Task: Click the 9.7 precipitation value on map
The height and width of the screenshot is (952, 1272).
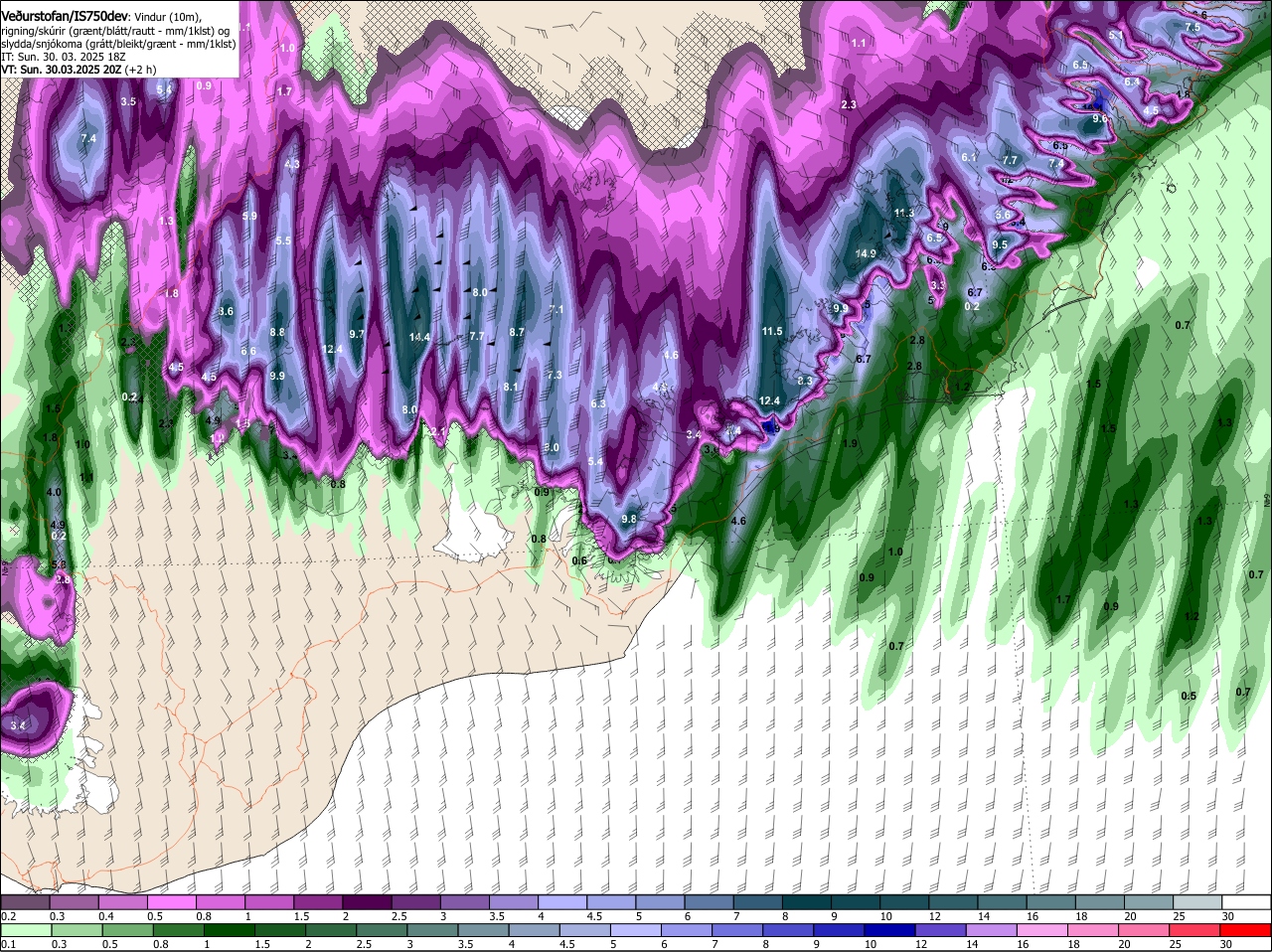Action: click(358, 334)
